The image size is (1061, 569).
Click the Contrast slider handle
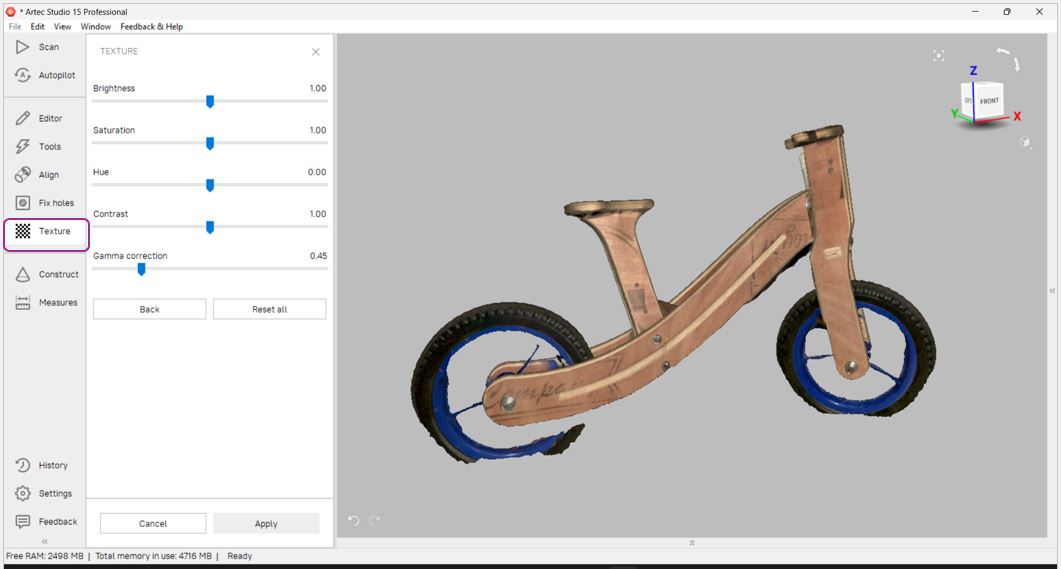tap(210, 227)
